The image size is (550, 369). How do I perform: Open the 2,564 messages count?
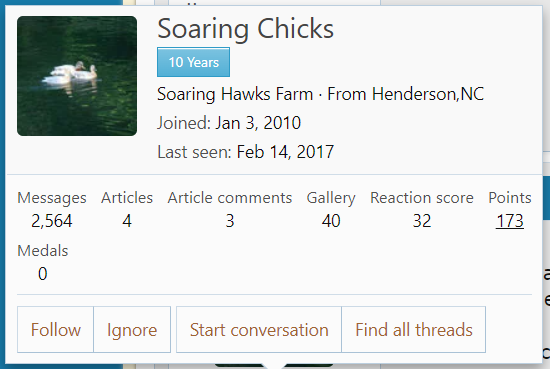pyautogui.click(x=52, y=221)
